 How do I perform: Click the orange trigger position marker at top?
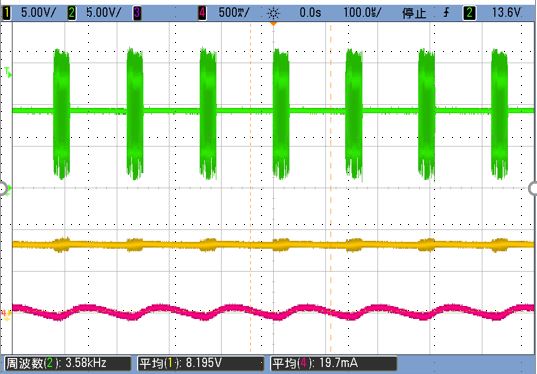273,24
